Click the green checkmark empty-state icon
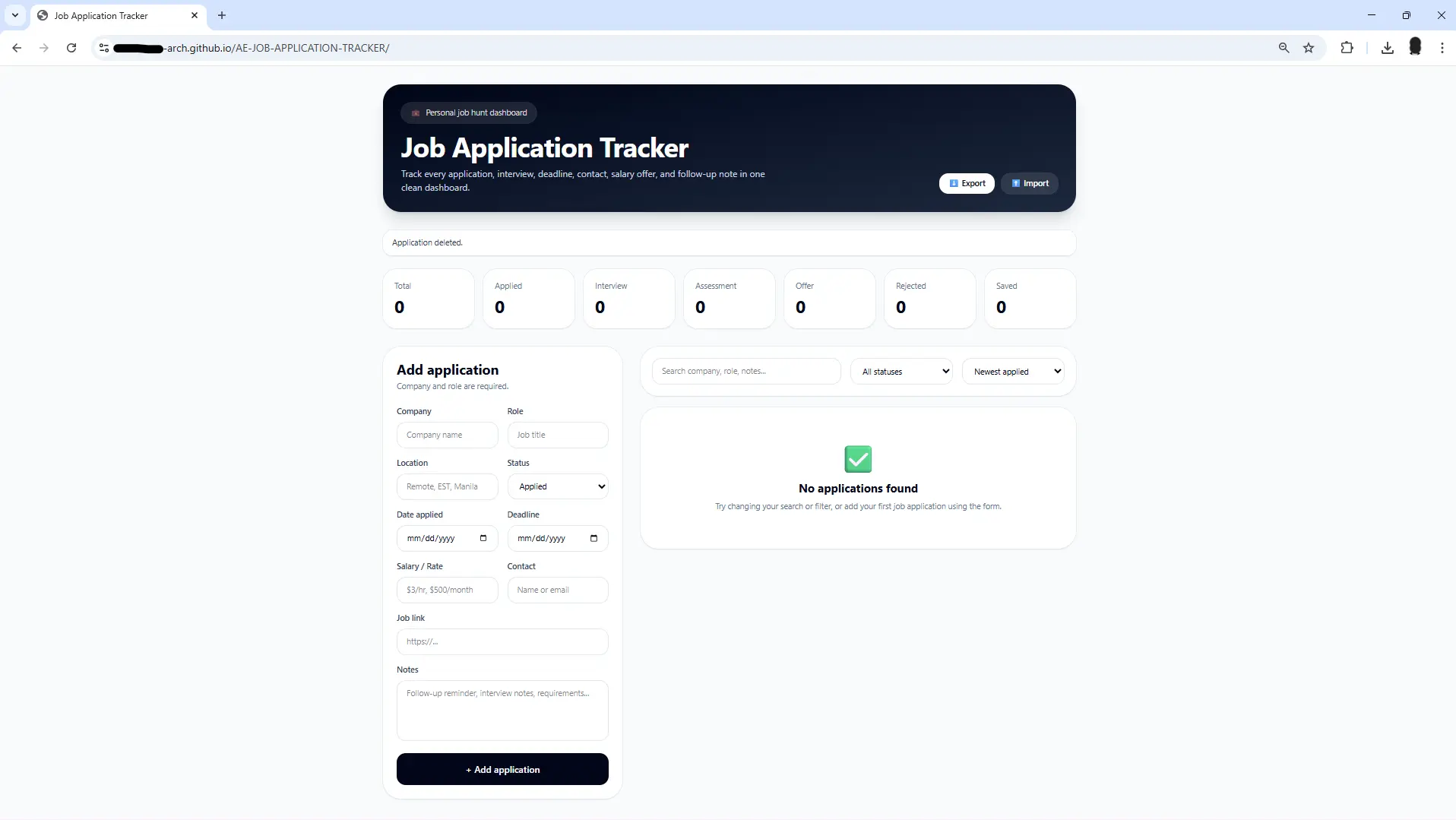This screenshot has width=1456, height=820. 858,459
